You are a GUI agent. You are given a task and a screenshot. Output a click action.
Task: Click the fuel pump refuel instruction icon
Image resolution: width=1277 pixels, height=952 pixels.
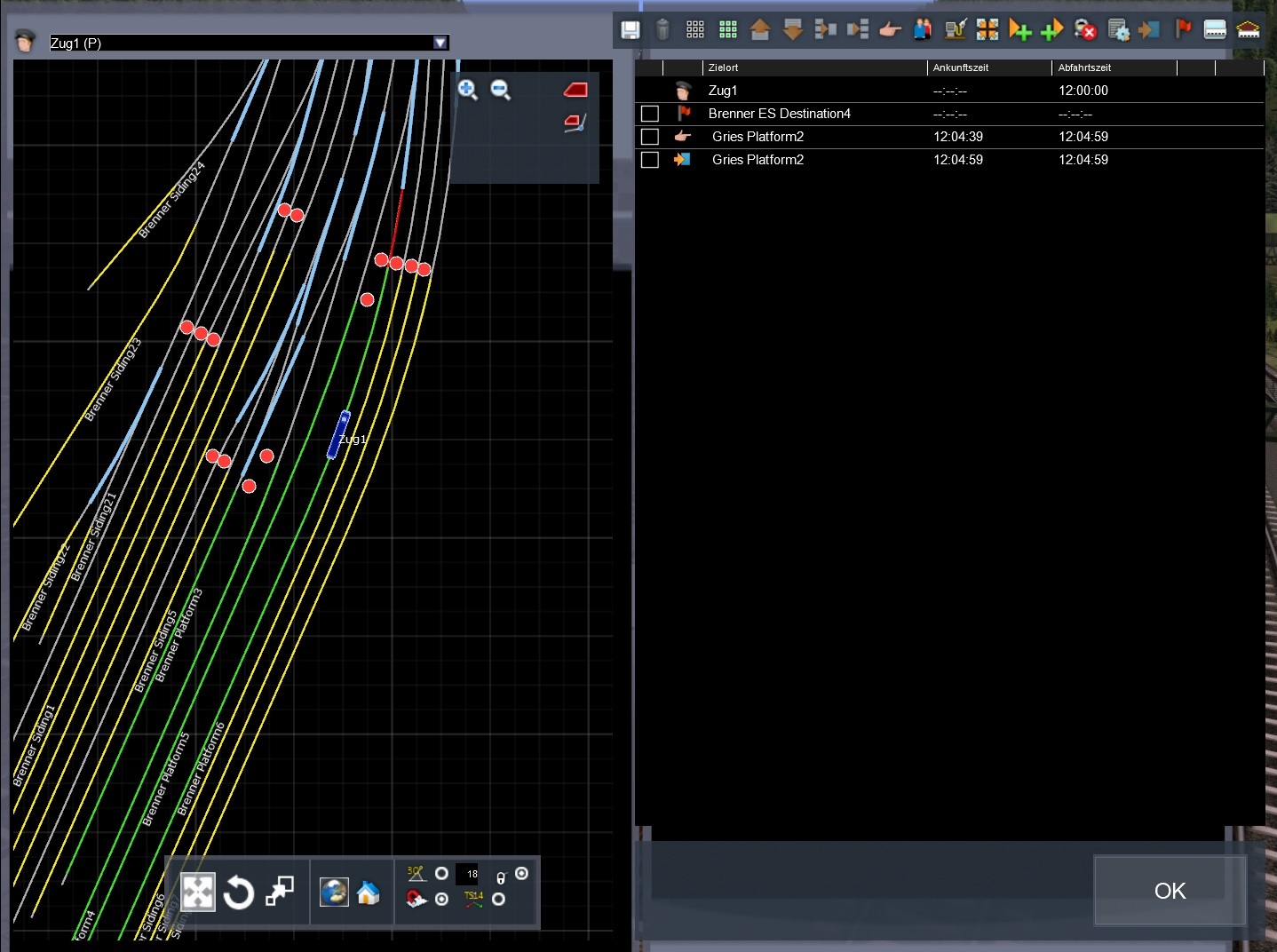pos(955,30)
